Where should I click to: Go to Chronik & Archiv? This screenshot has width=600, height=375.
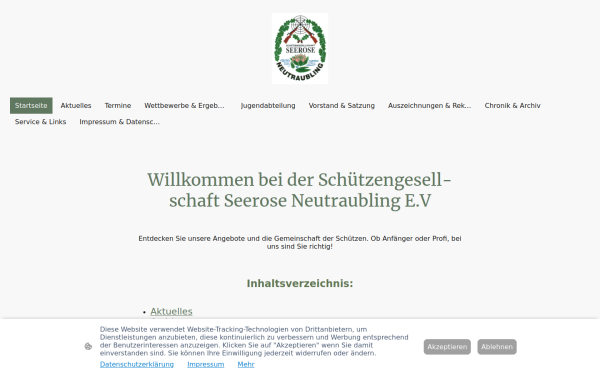pos(512,106)
